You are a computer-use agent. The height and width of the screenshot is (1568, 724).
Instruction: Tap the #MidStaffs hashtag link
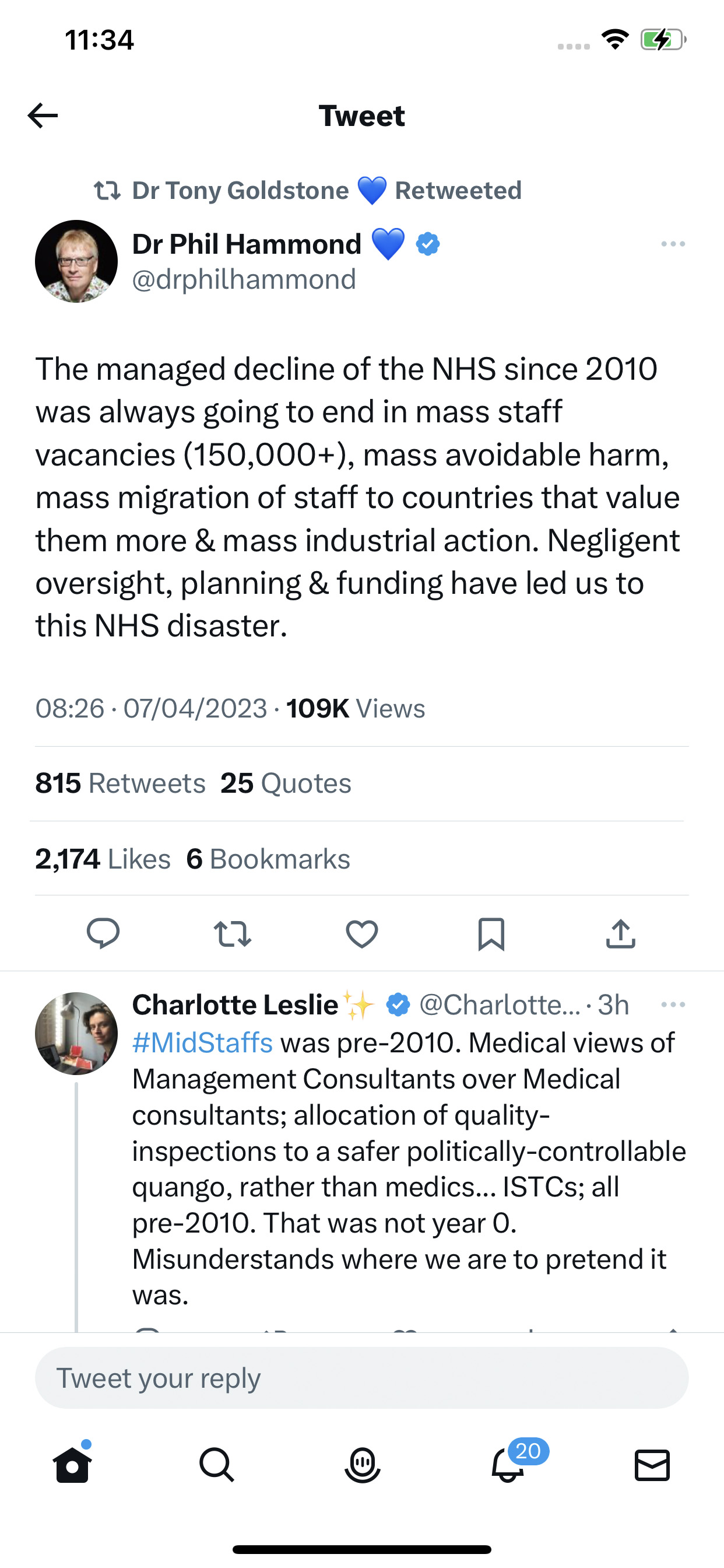(x=203, y=1042)
